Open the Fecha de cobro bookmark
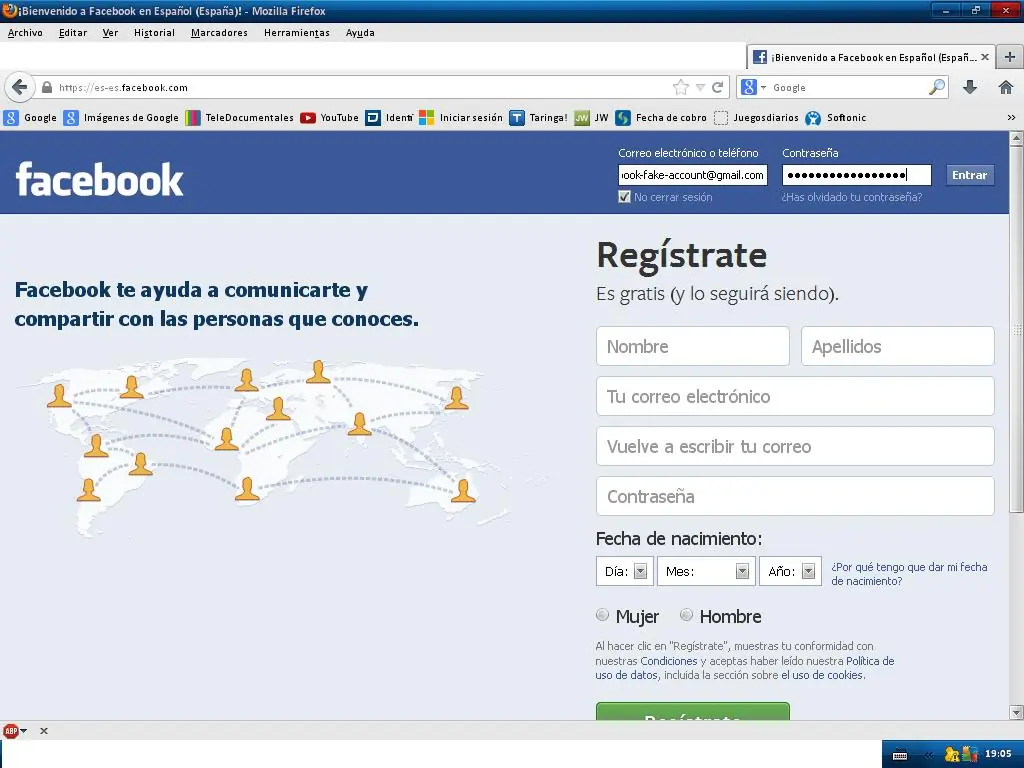The image size is (1024, 768). (x=662, y=118)
